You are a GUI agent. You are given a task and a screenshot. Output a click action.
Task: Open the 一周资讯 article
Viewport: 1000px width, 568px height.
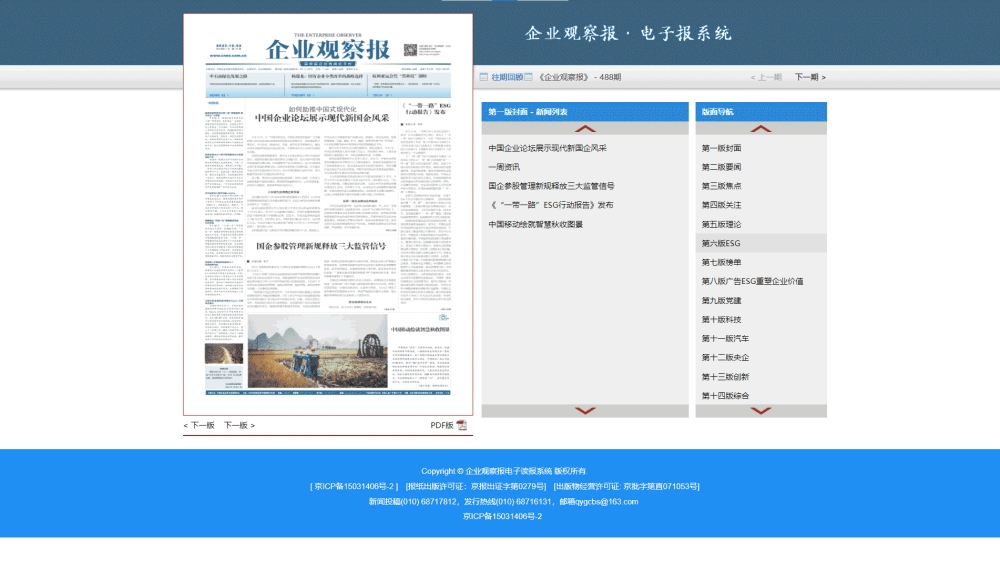tap(504, 167)
